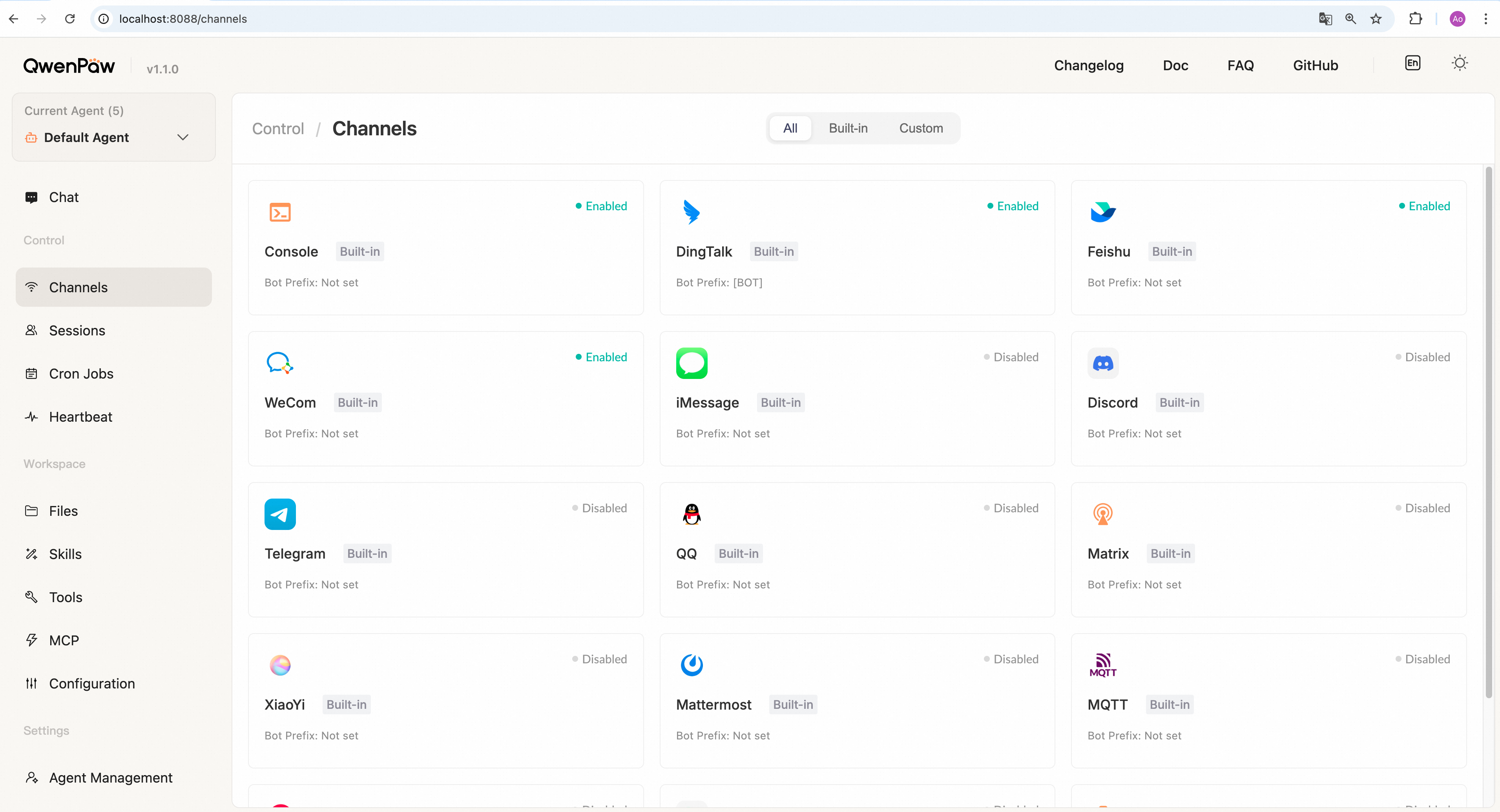Filter channels by Custom tab

pos(921,128)
